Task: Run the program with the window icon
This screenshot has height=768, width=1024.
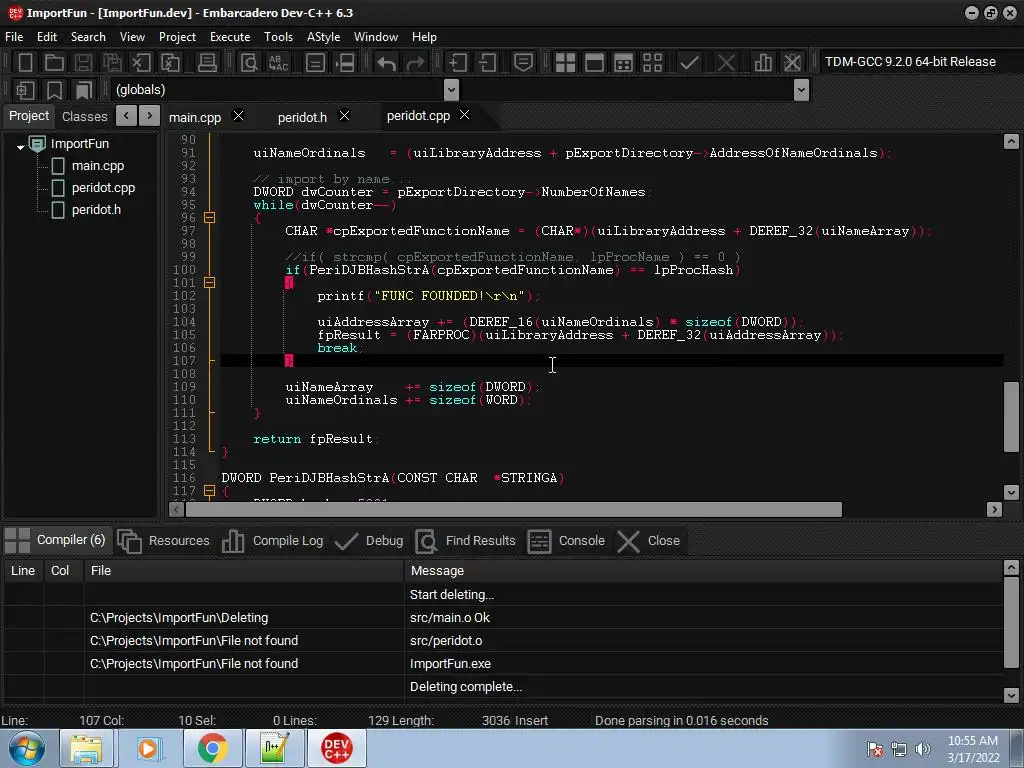Action: tap(594, 63)
